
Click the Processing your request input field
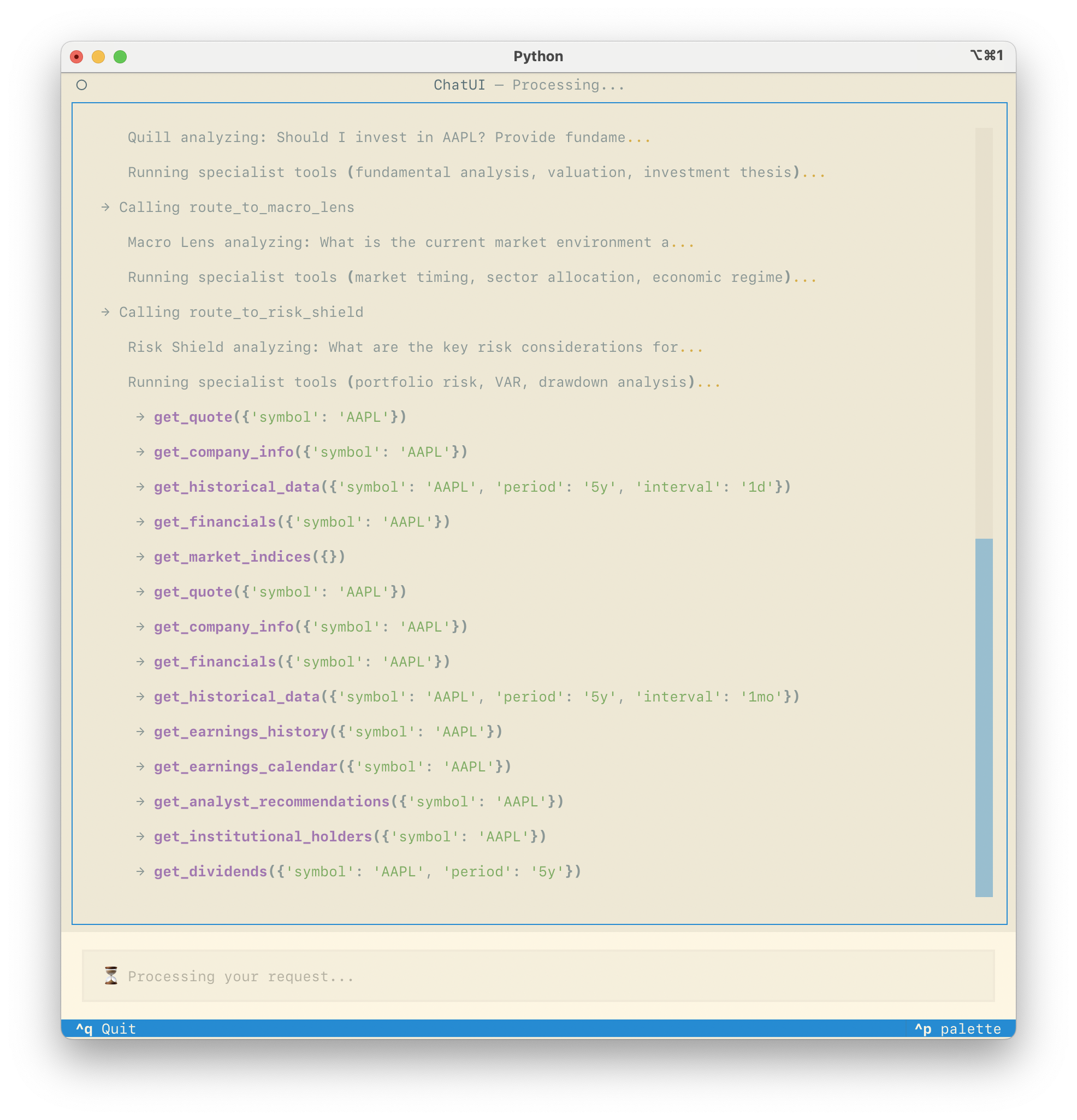[537, 976]
